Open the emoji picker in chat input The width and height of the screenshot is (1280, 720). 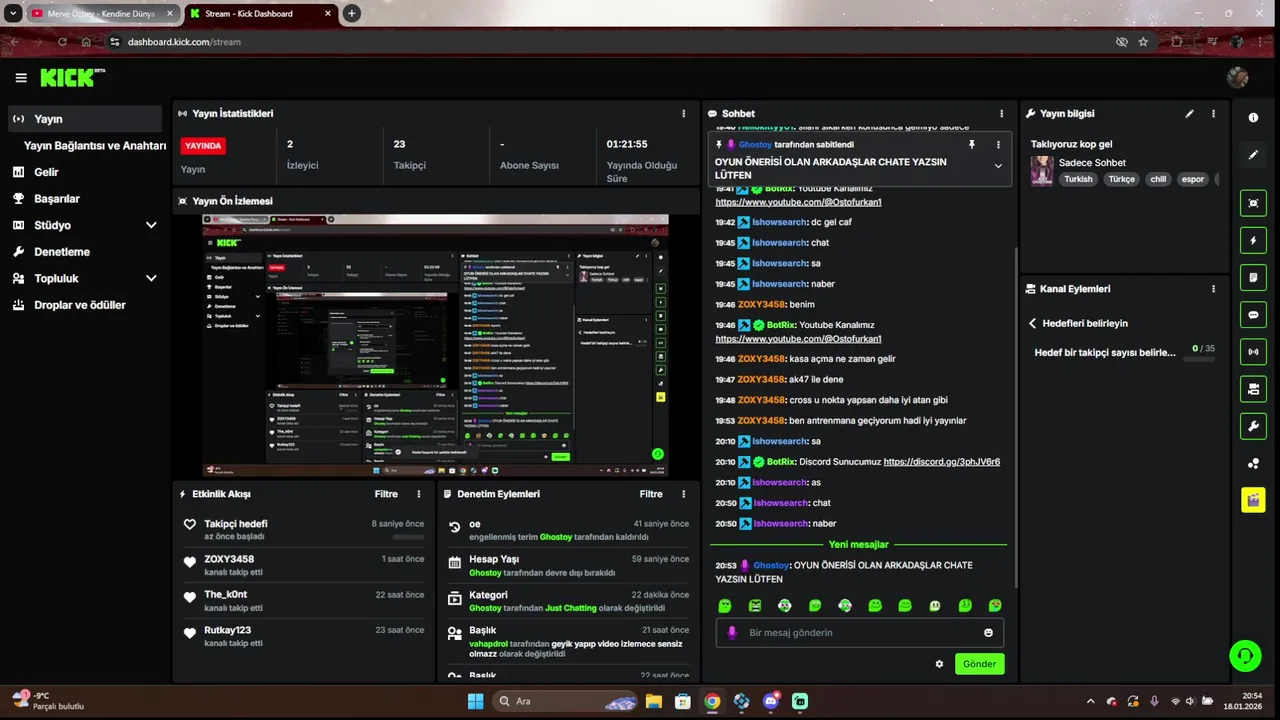pyautogui.click(x=988, y=632)
